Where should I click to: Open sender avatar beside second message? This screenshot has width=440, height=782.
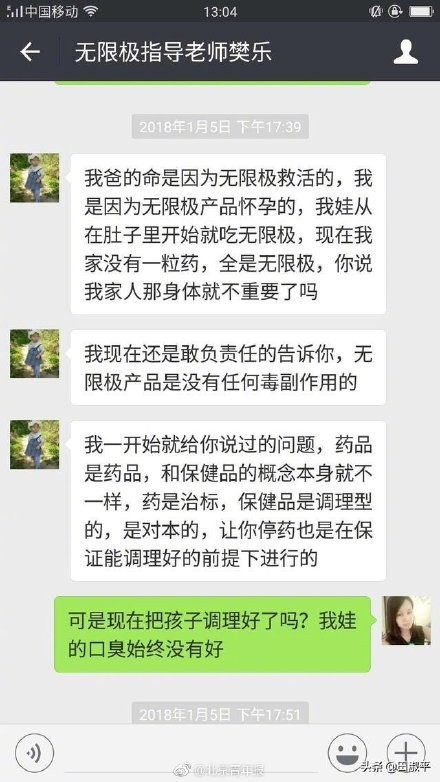[34, 354]
